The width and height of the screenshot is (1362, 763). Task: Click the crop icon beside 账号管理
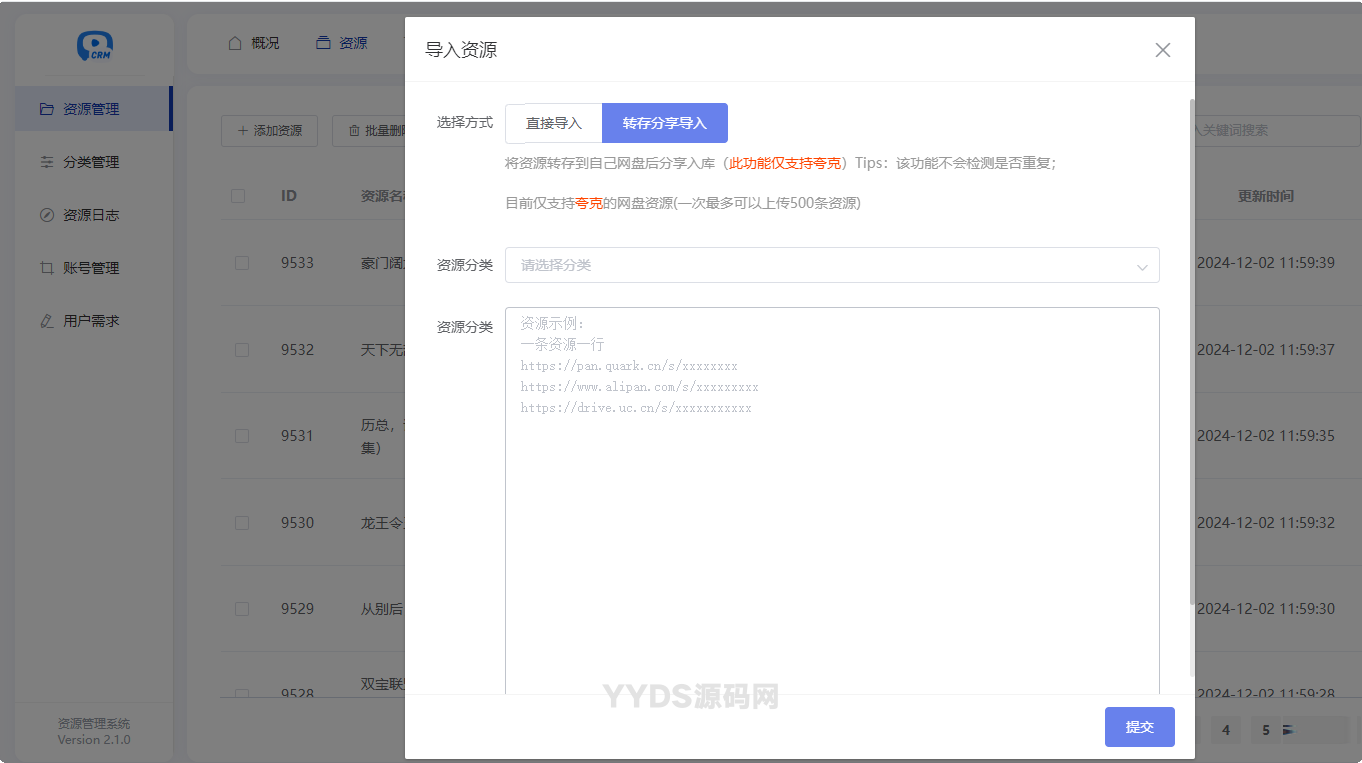pyautogui.click(x=46, y=268)
